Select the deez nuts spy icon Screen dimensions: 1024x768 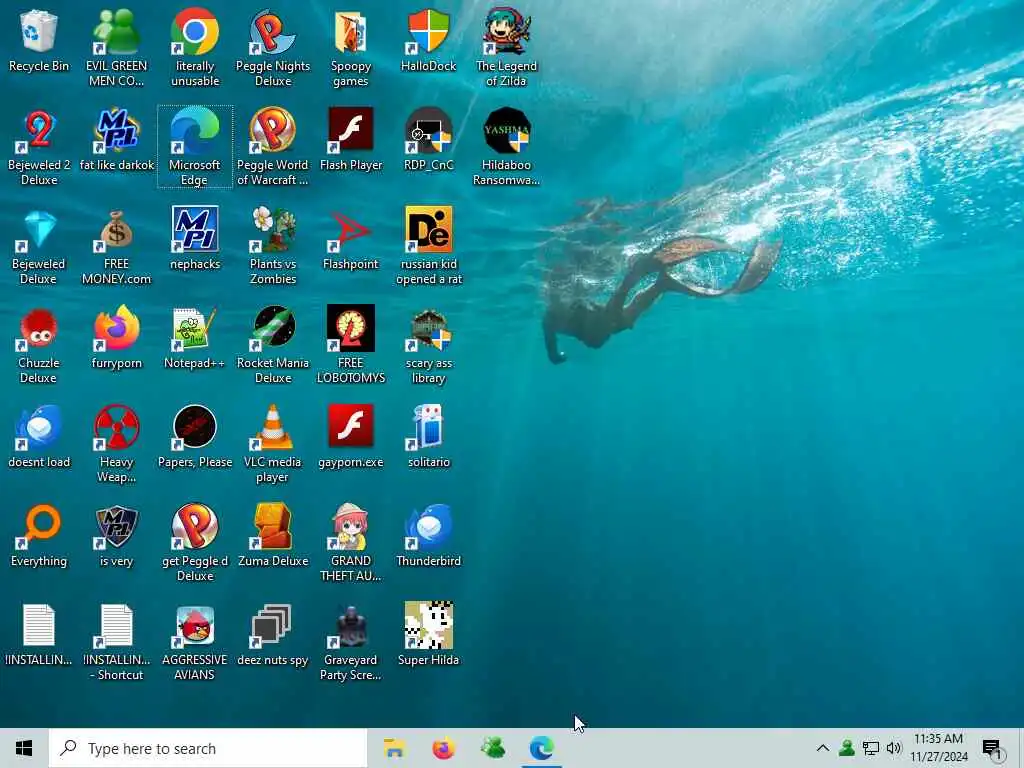coord(273,635)
